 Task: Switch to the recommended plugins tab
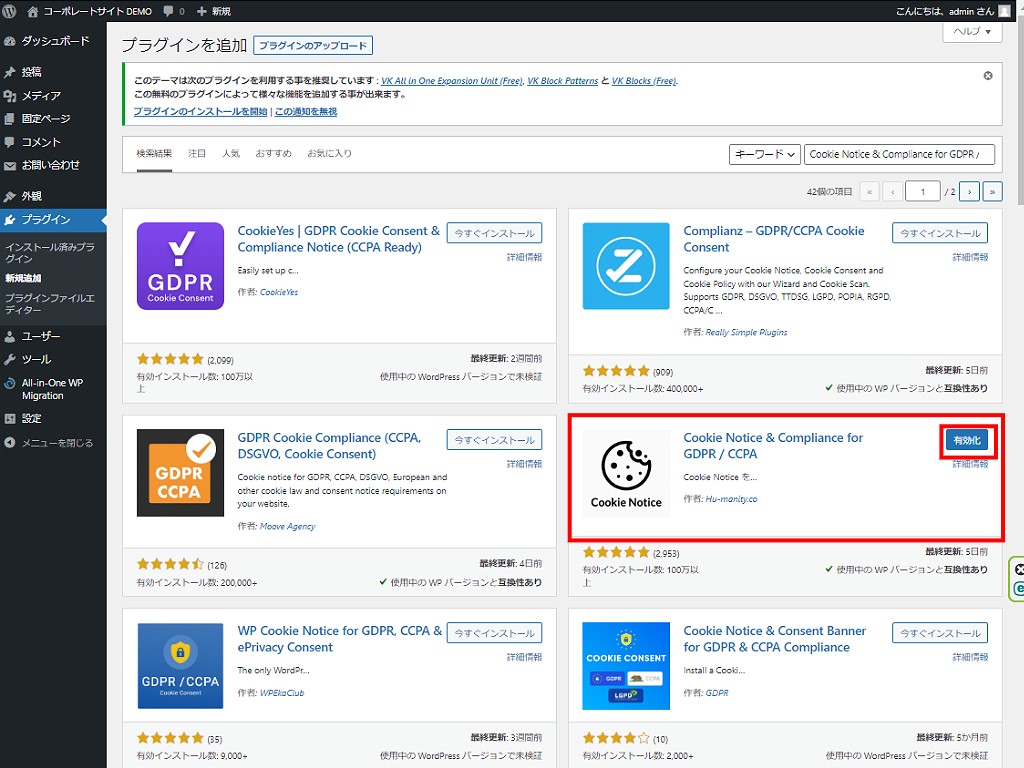[x=273, y=154]
